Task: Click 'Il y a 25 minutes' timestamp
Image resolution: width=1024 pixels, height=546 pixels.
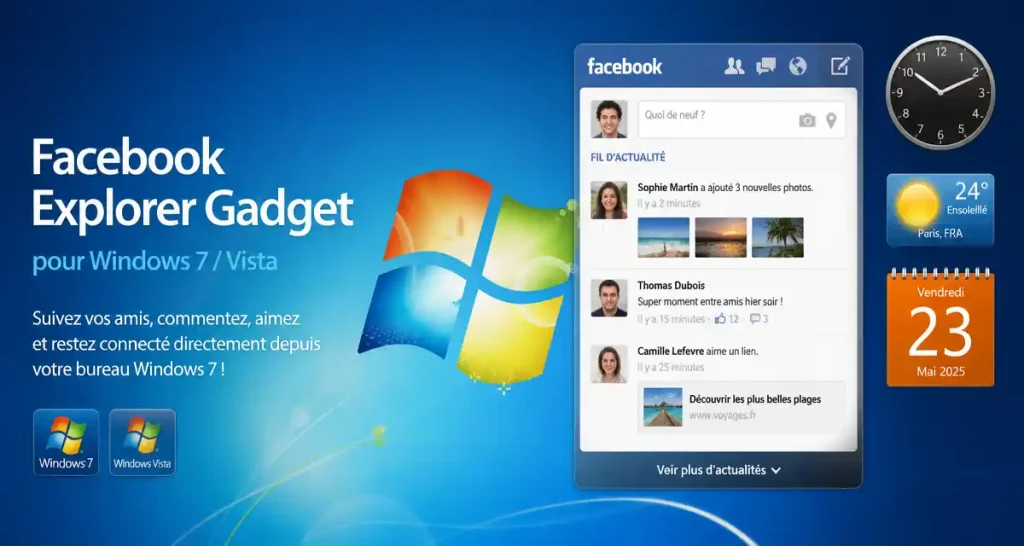Action: (671, 367)
